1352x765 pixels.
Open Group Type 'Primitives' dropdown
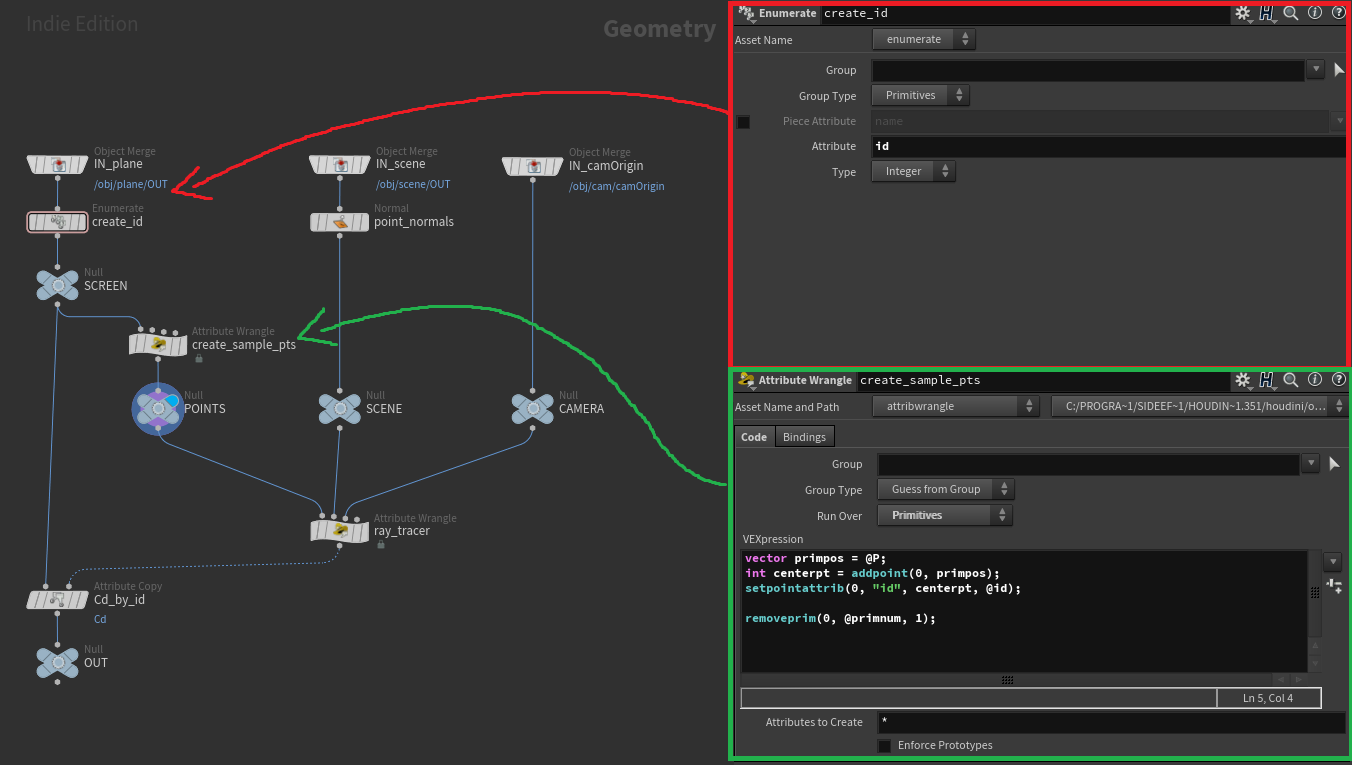(921, 95)
